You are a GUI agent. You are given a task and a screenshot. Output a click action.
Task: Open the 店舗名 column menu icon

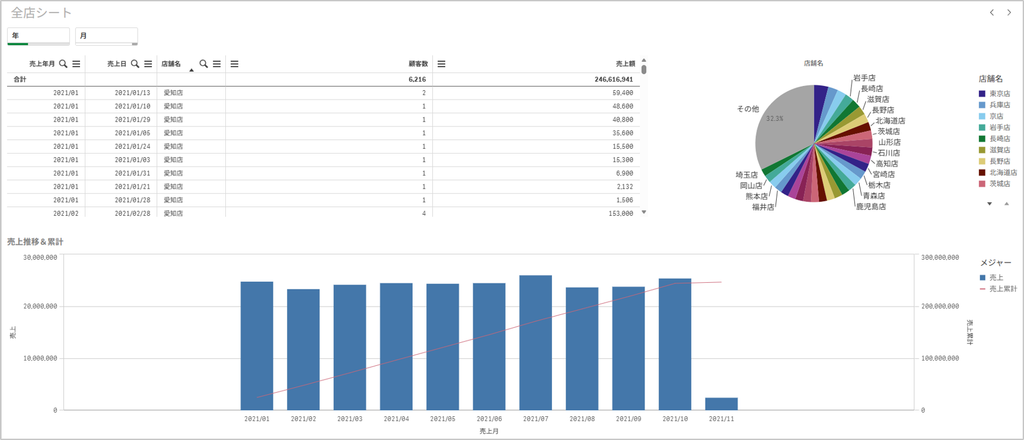(217, 63)
